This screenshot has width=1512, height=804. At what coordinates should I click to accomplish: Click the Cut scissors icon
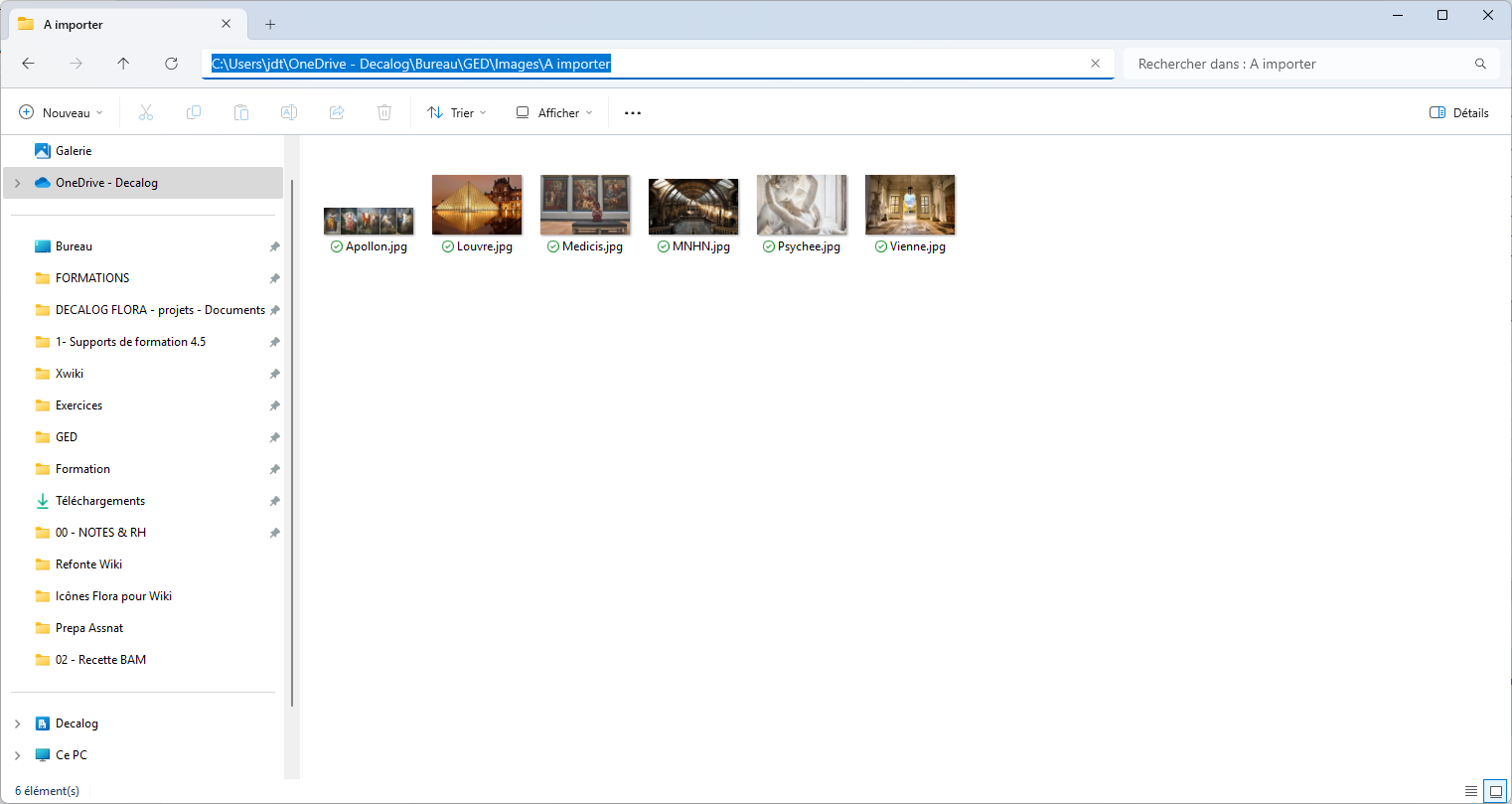coord(146,112)
